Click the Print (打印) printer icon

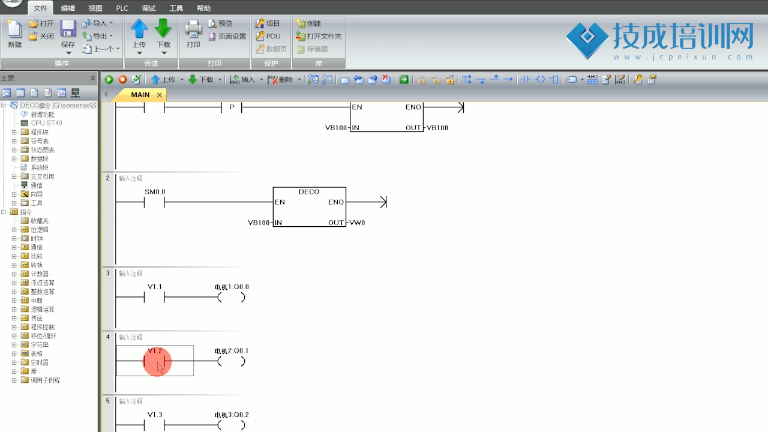(193, 29)
